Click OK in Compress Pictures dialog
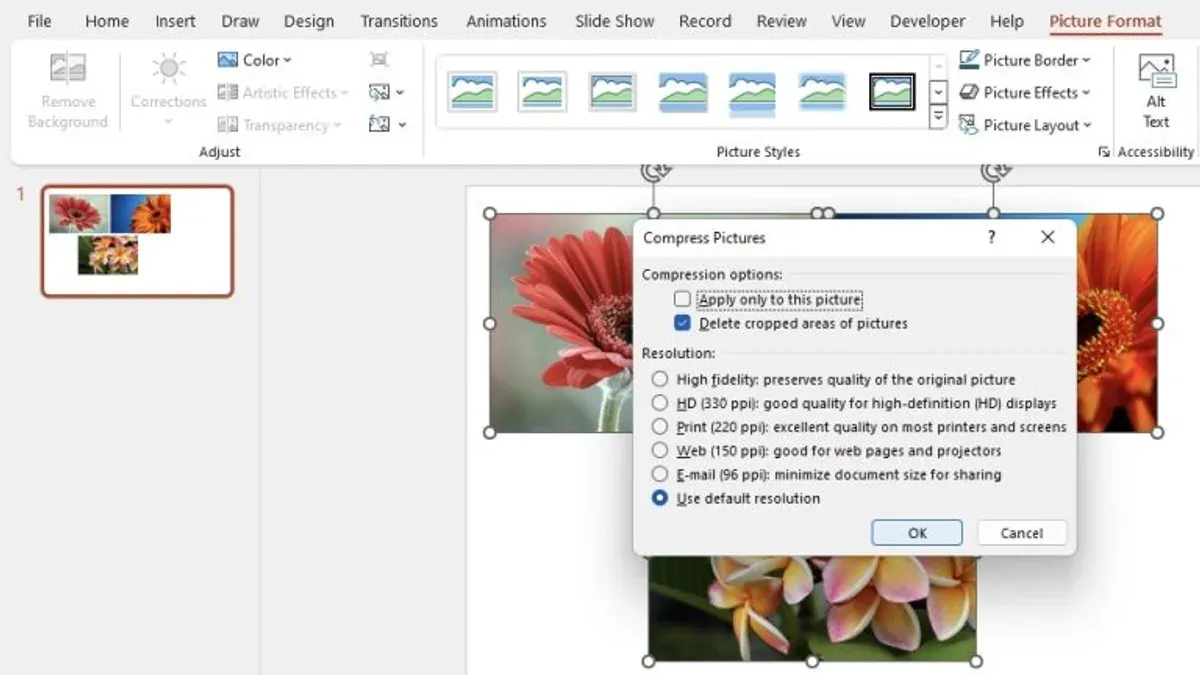Image resolution: width=1200 pixels, height=675 pixels. point(917,533)
